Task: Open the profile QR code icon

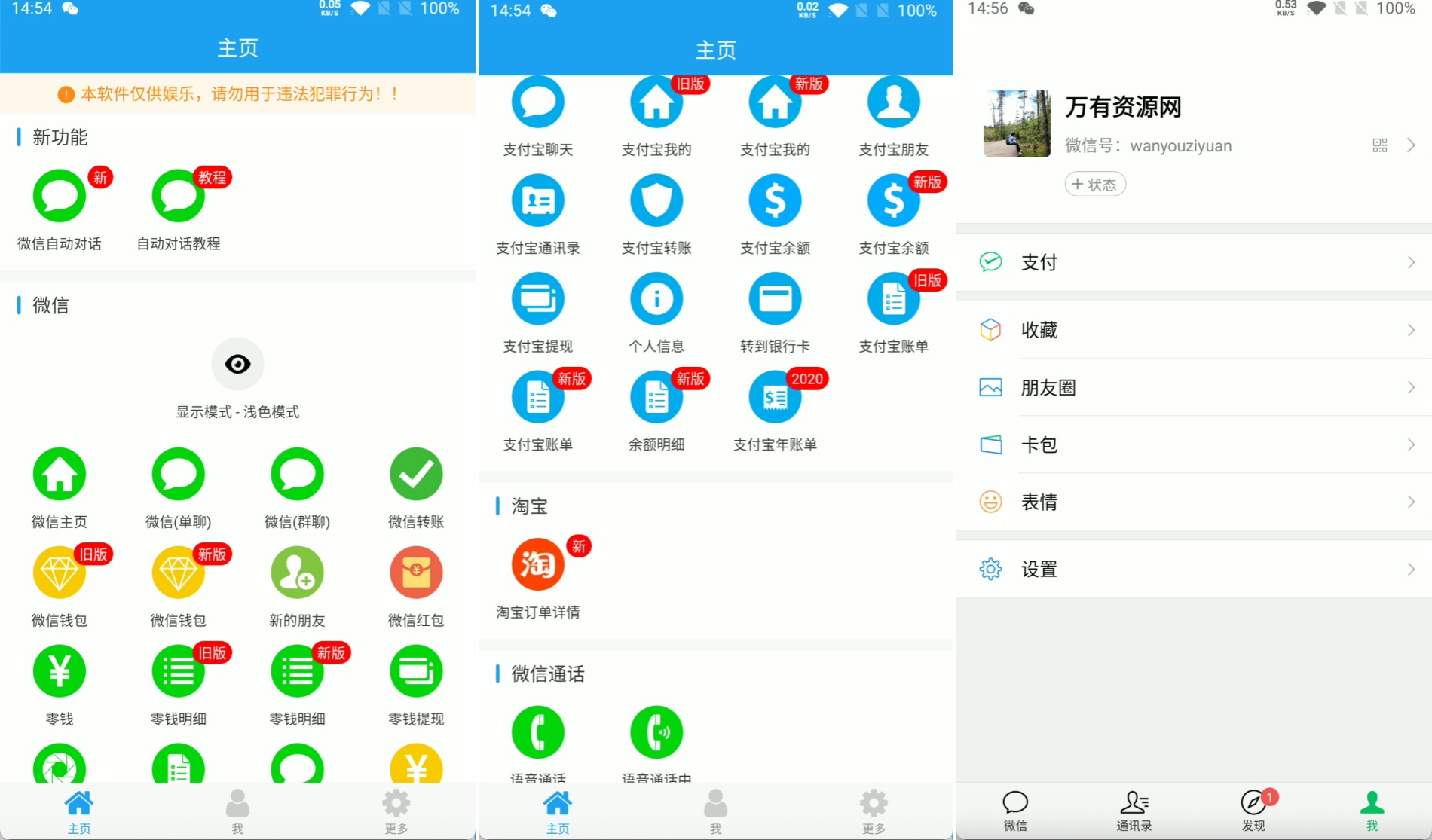Action: [x=1380, y=145]
